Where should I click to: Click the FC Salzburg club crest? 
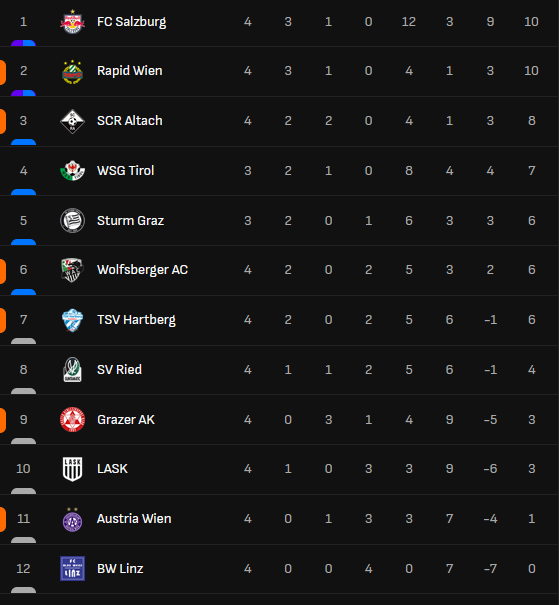point(73,22)
